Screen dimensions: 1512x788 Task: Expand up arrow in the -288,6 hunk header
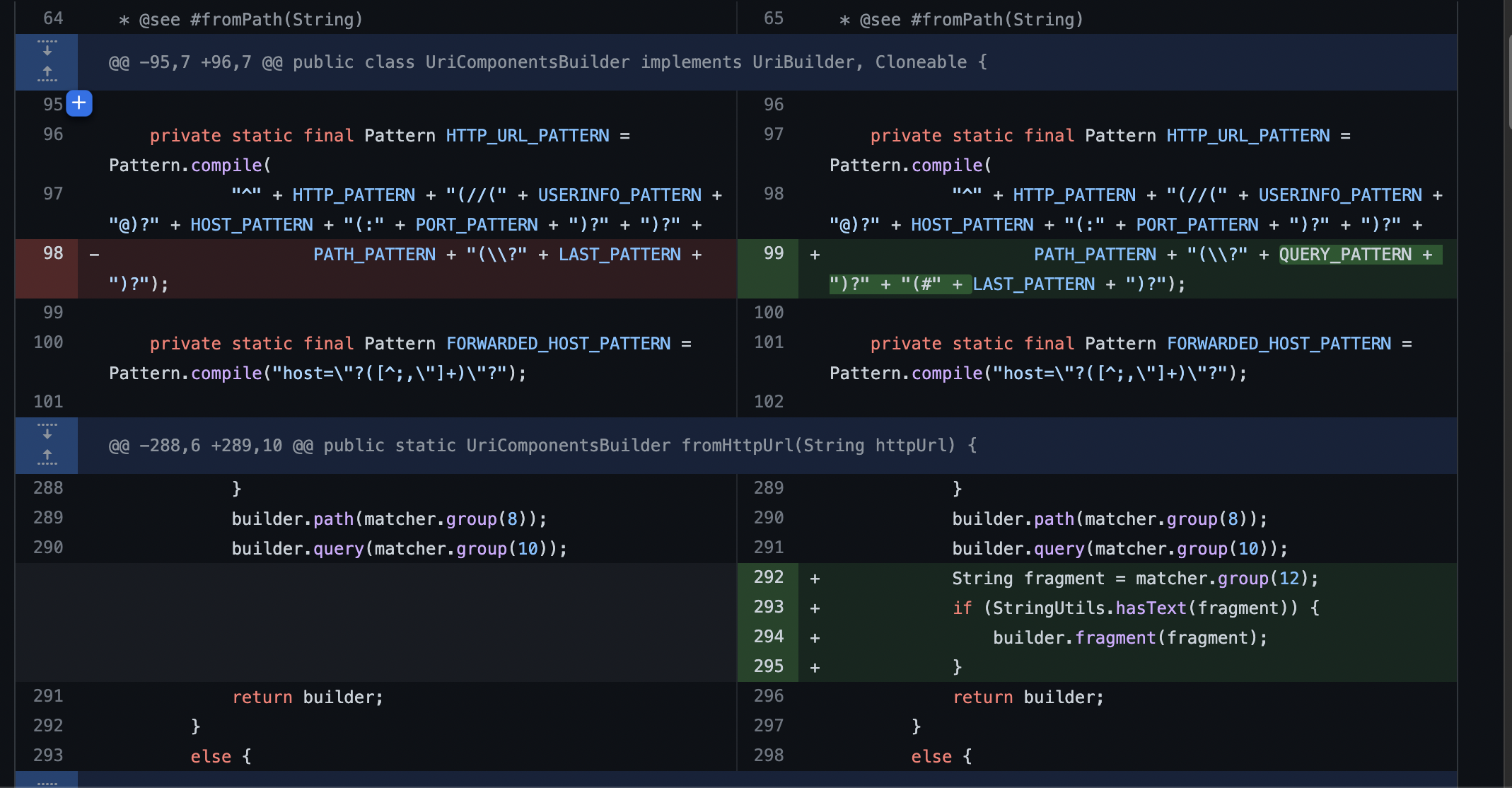coord(47,457)
